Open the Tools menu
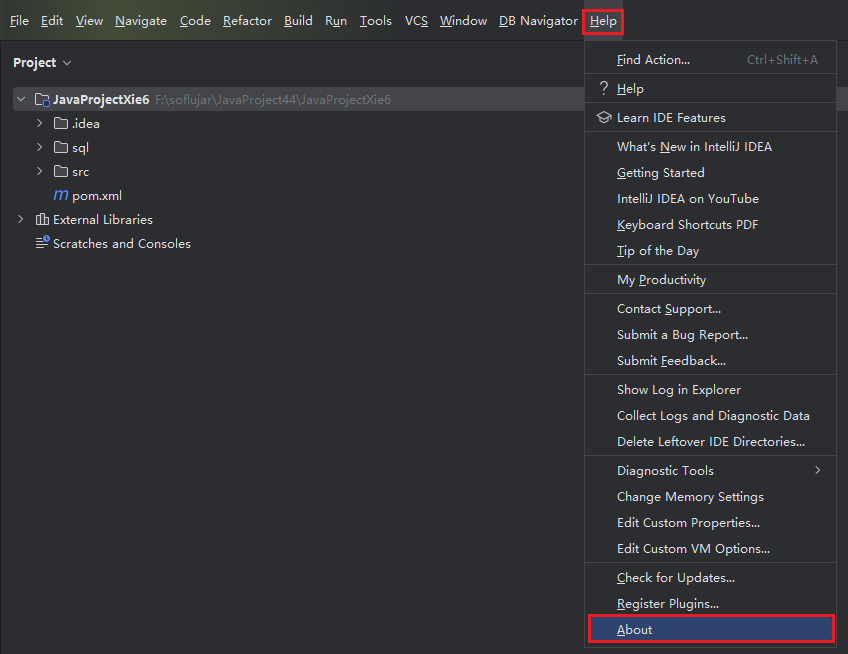 coord(375,21)
